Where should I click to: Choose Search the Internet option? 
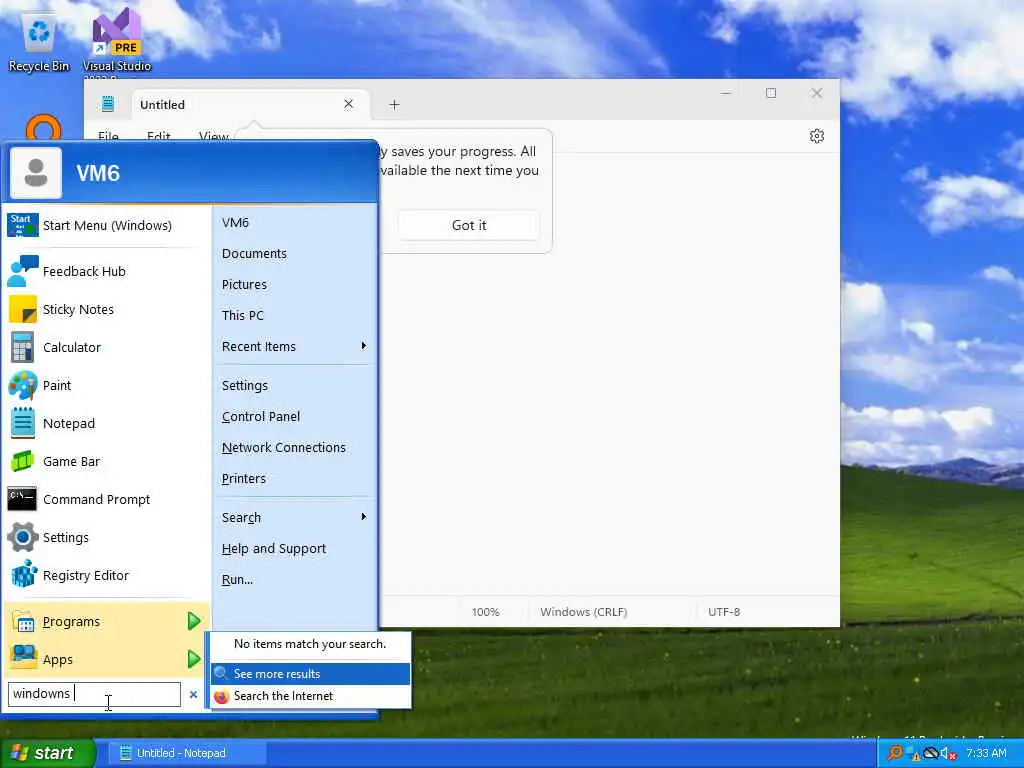pyautogui.click(x=310, y=696)
